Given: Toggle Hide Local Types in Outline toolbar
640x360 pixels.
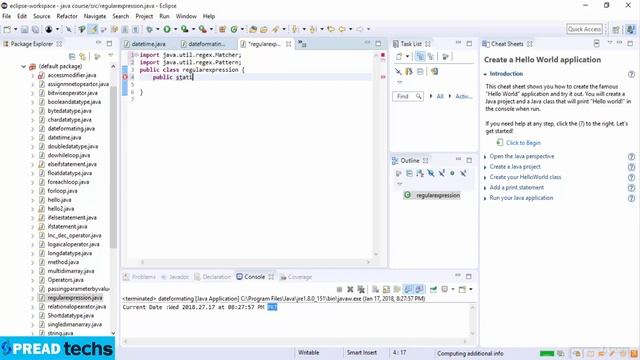Looking at the screenshot, I should pyautogui.click(x=463, y=173).
